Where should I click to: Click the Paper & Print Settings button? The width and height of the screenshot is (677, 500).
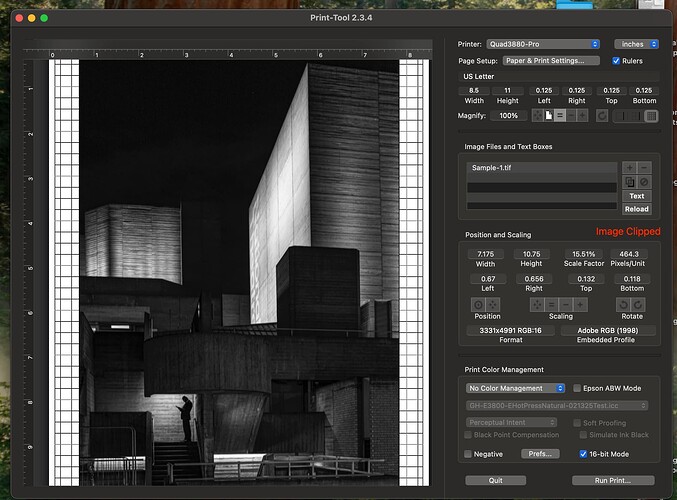pos(551,61)
